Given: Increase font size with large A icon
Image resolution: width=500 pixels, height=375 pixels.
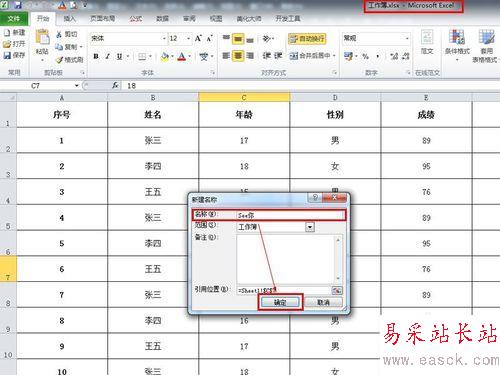Looking at the screenshot, I should pyautogui.click(x=198, y=38).
